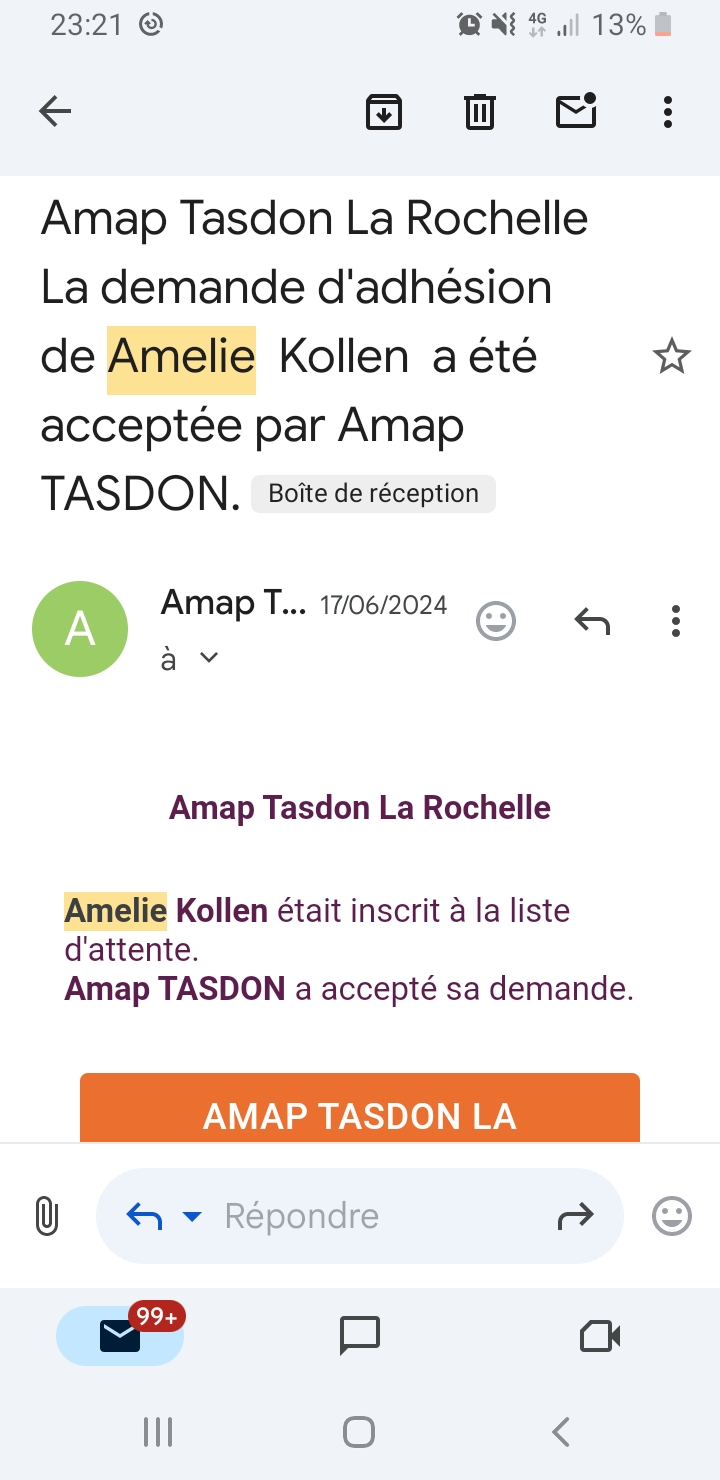The width and height of the screenshot is (720, 1480).
Task: Switch to the Meet video tab
Action: coord(600,1336)
